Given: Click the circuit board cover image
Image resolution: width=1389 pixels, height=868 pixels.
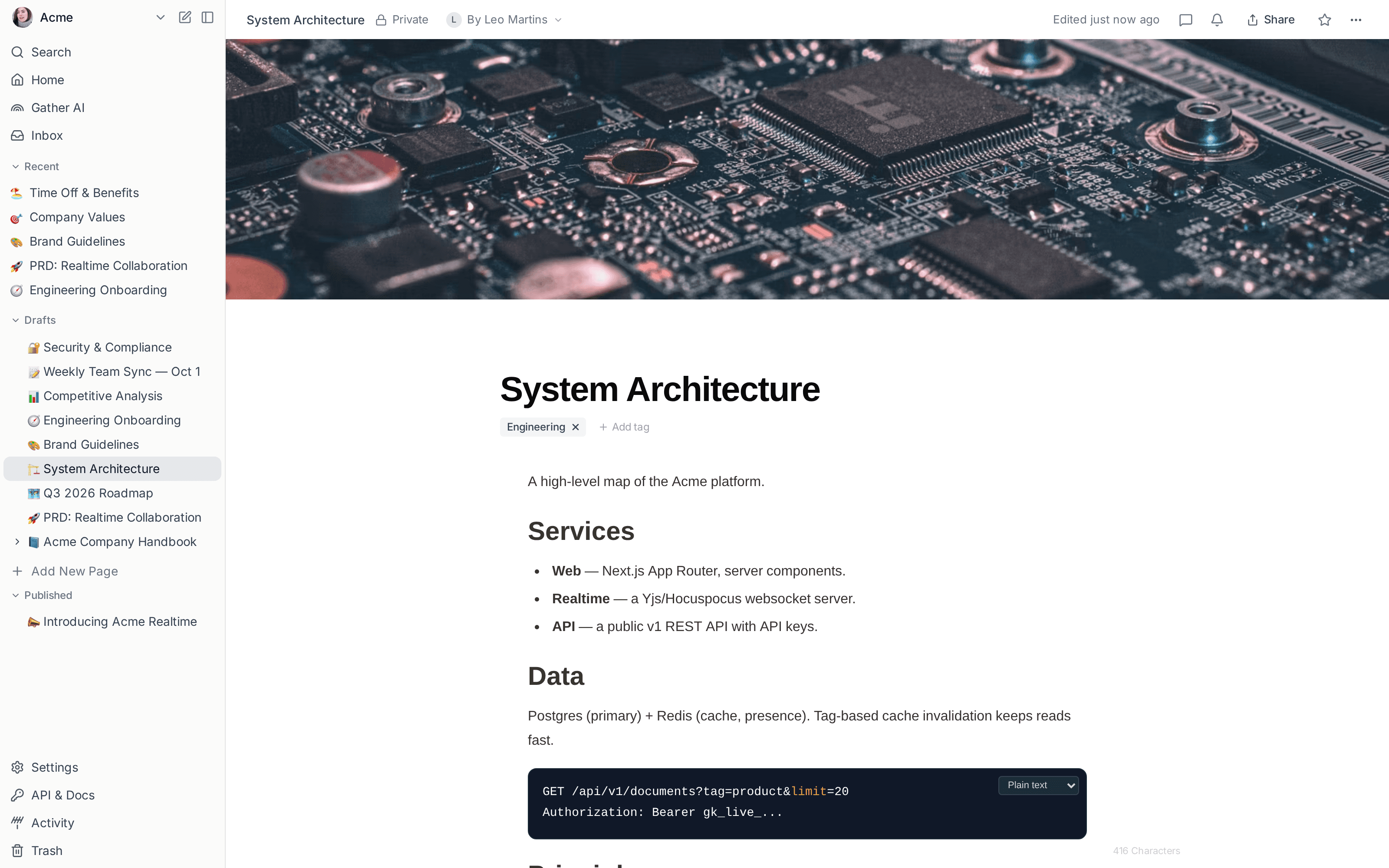Looking at the screenshot, I should (807, 169).
